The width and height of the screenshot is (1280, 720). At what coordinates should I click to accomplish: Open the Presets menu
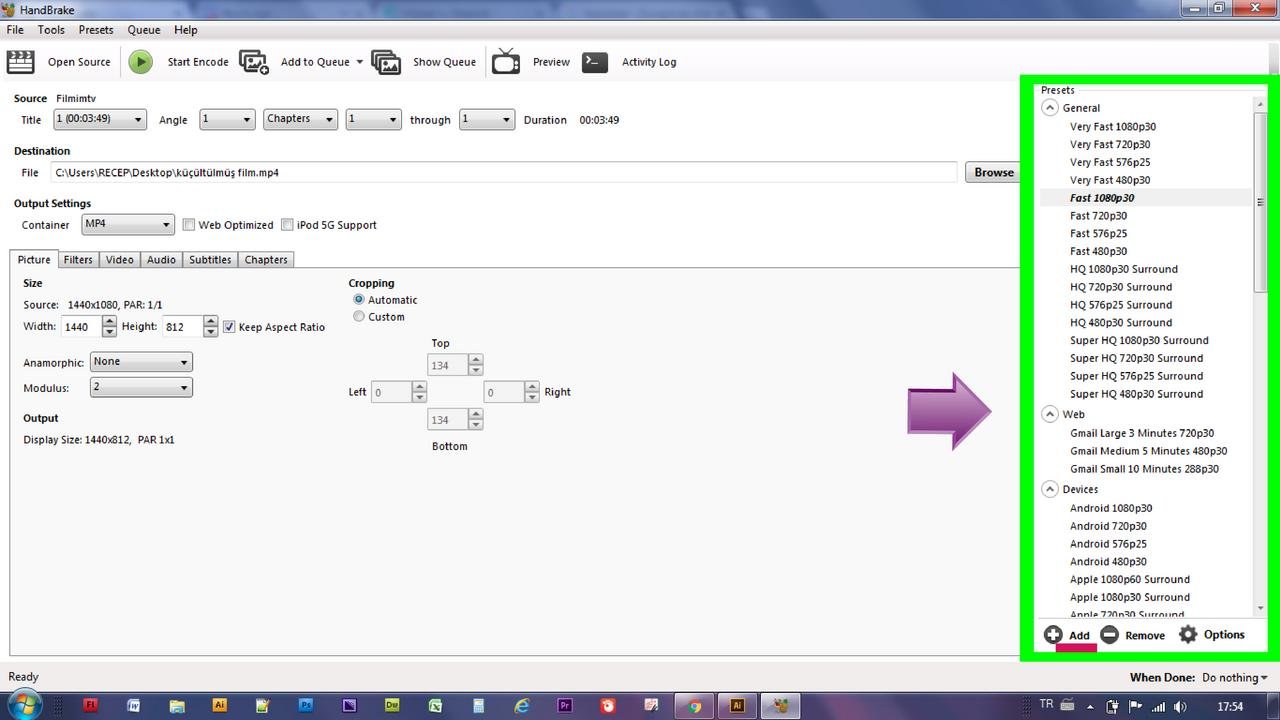click(x=96, y=30)
